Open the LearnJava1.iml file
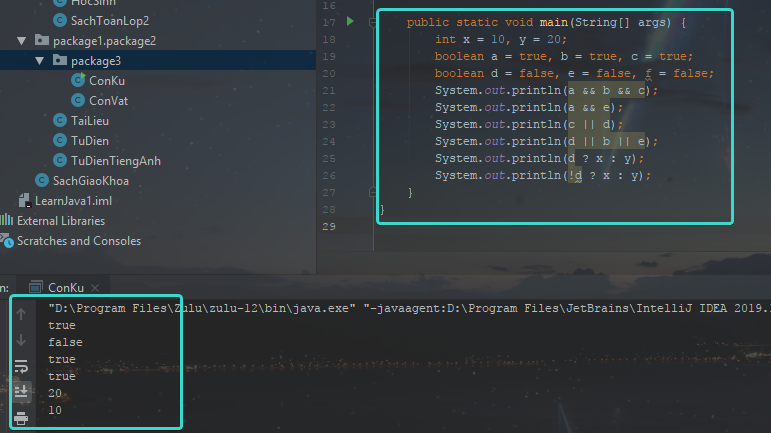771x433 pixels. (73, 201)
